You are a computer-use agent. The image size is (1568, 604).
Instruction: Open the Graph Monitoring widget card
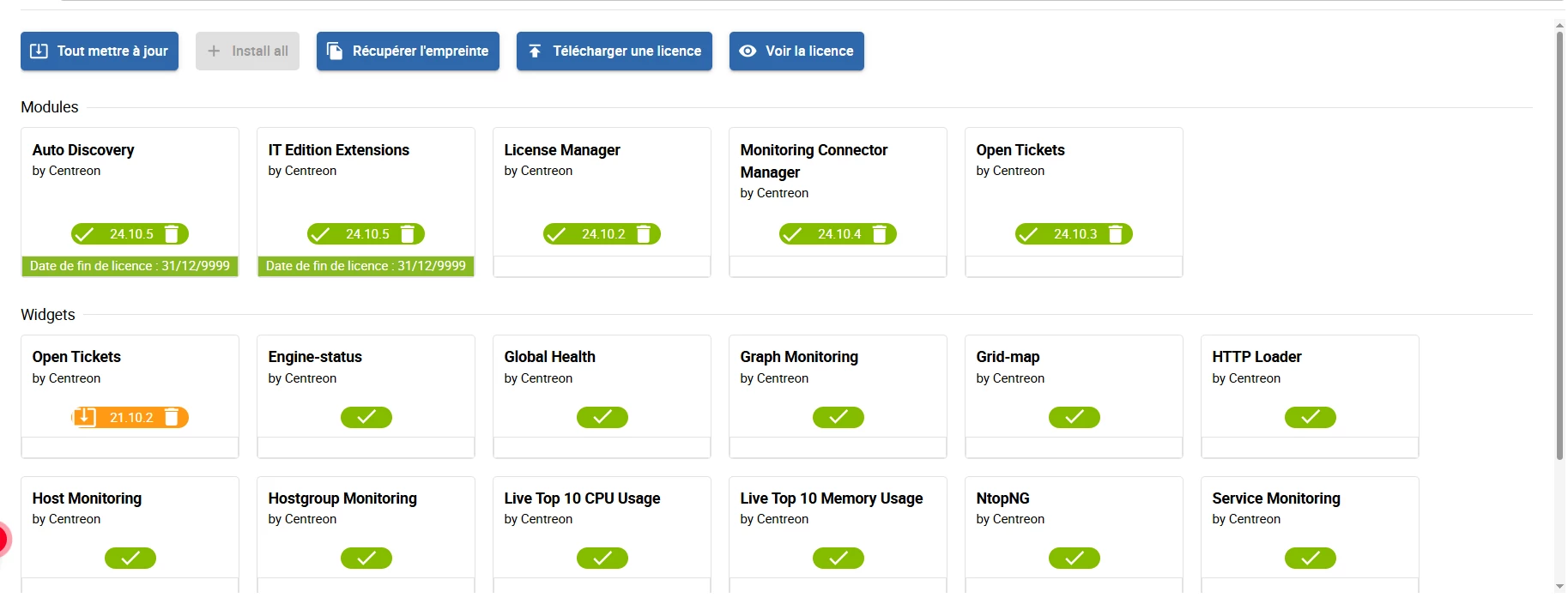tap(799, 357)
